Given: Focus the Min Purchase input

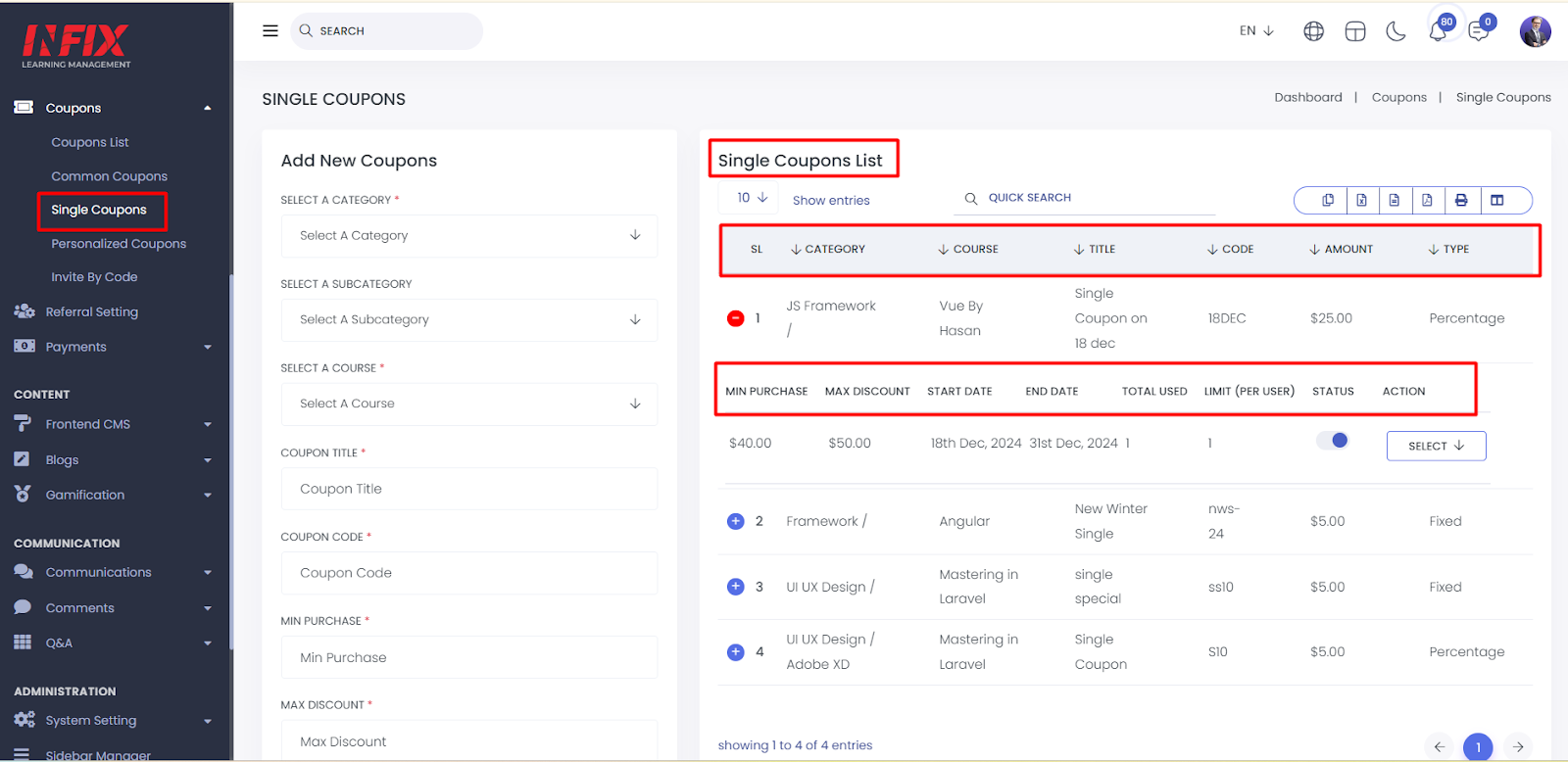Looking at the screenshot, I should pyautogui.click(x=468, y=657).
